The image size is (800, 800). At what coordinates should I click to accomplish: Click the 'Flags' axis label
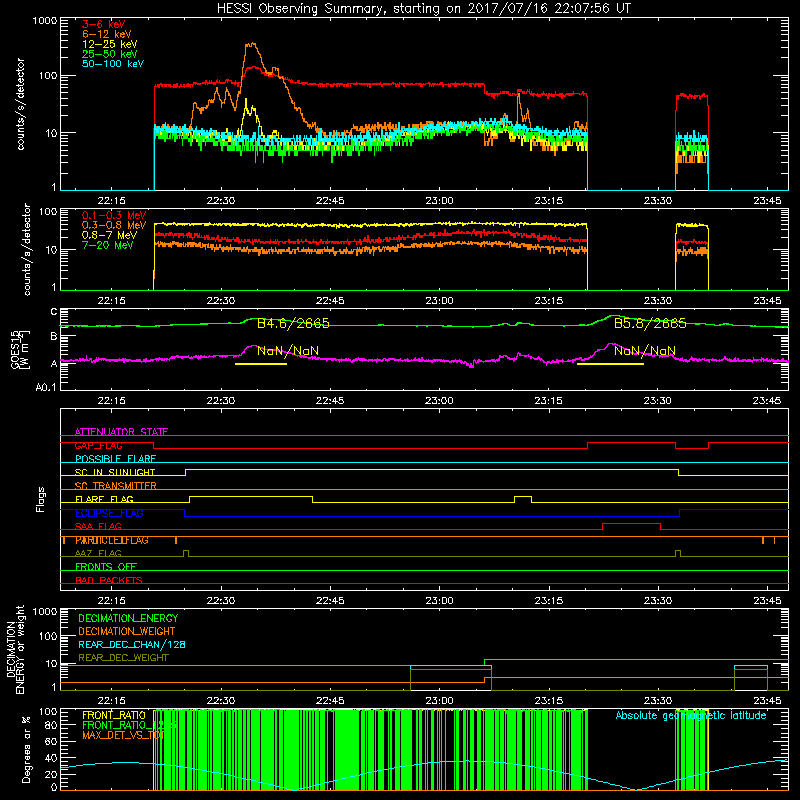click(x=41, y=499)
